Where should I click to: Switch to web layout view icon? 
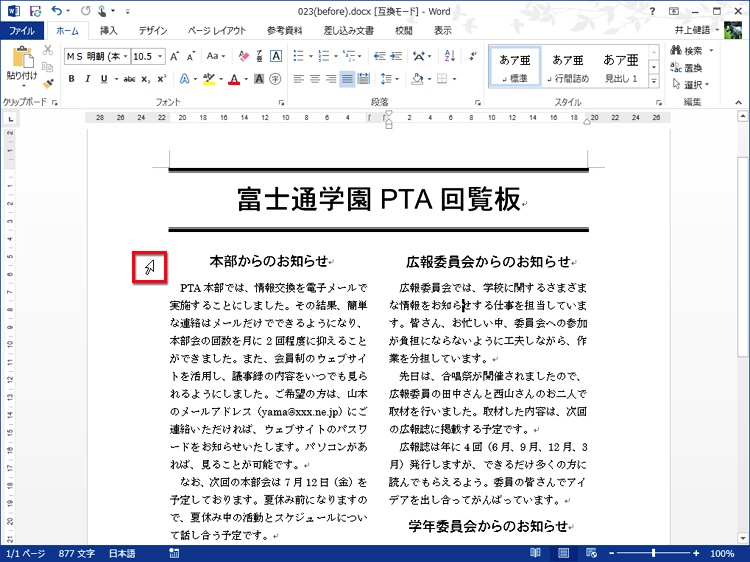pyautogui.click(x=591, y=553)
